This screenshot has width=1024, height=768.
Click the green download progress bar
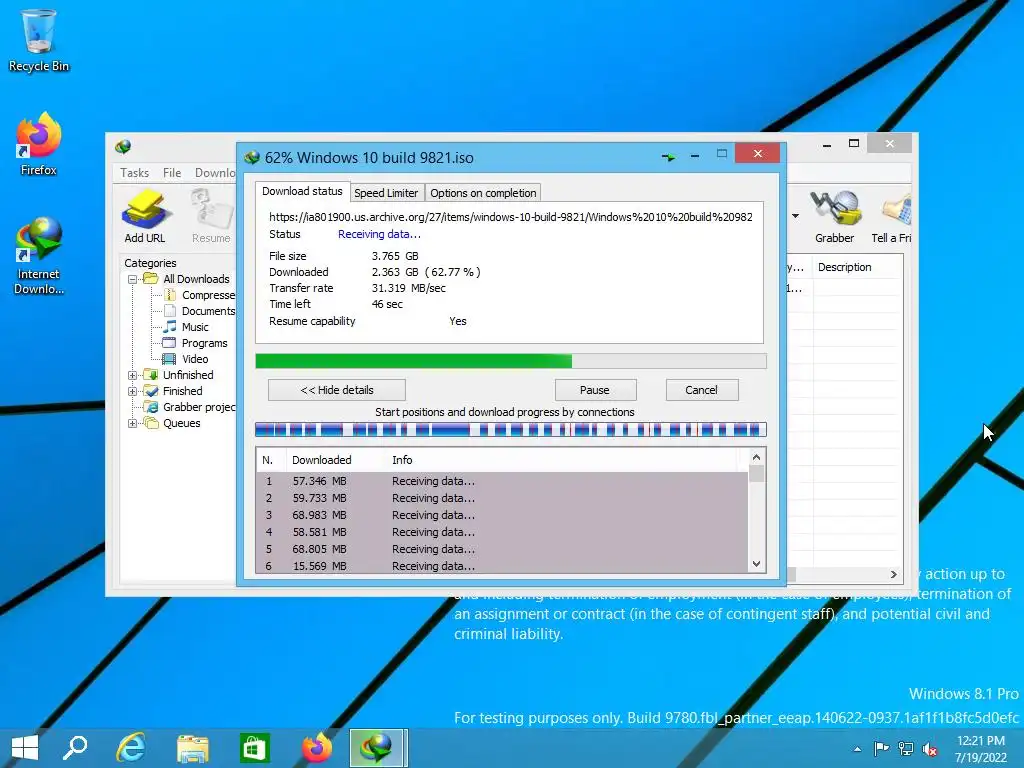511,361
